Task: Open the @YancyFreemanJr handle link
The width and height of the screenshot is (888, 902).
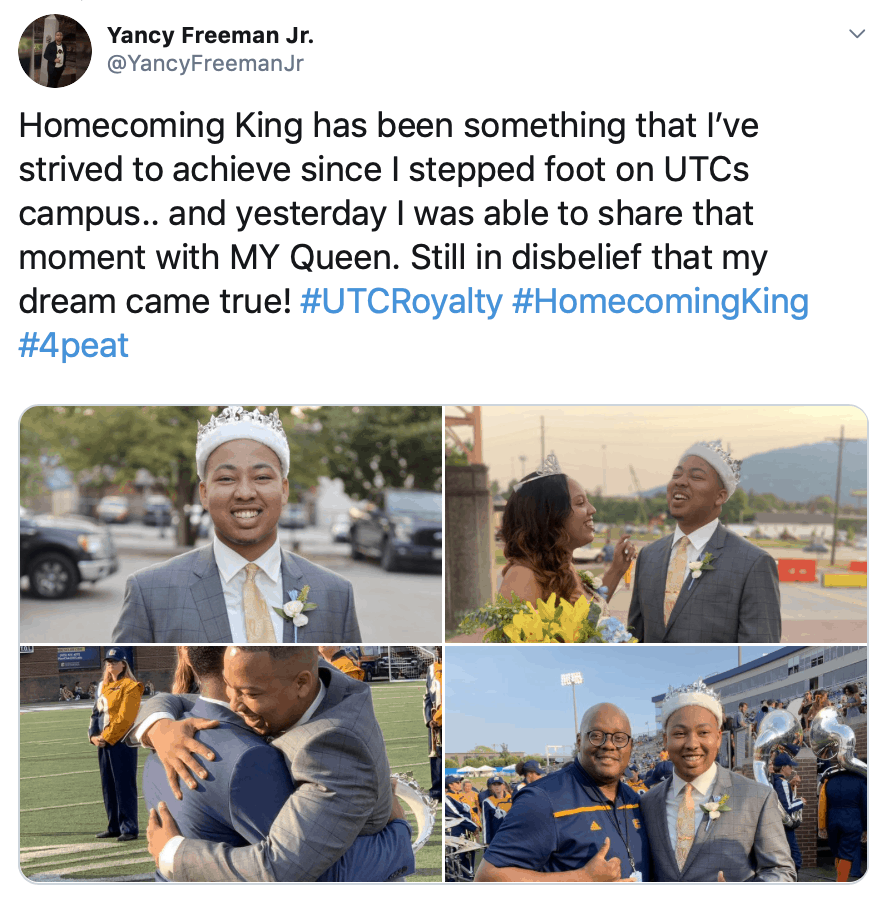Action: (205, 63)
